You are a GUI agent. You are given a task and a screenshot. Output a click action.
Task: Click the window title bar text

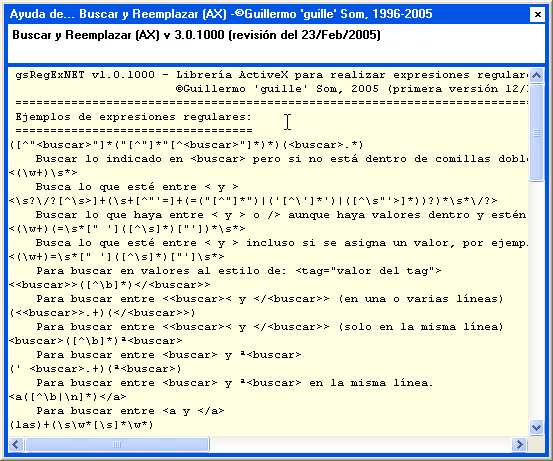coord(221,14)
